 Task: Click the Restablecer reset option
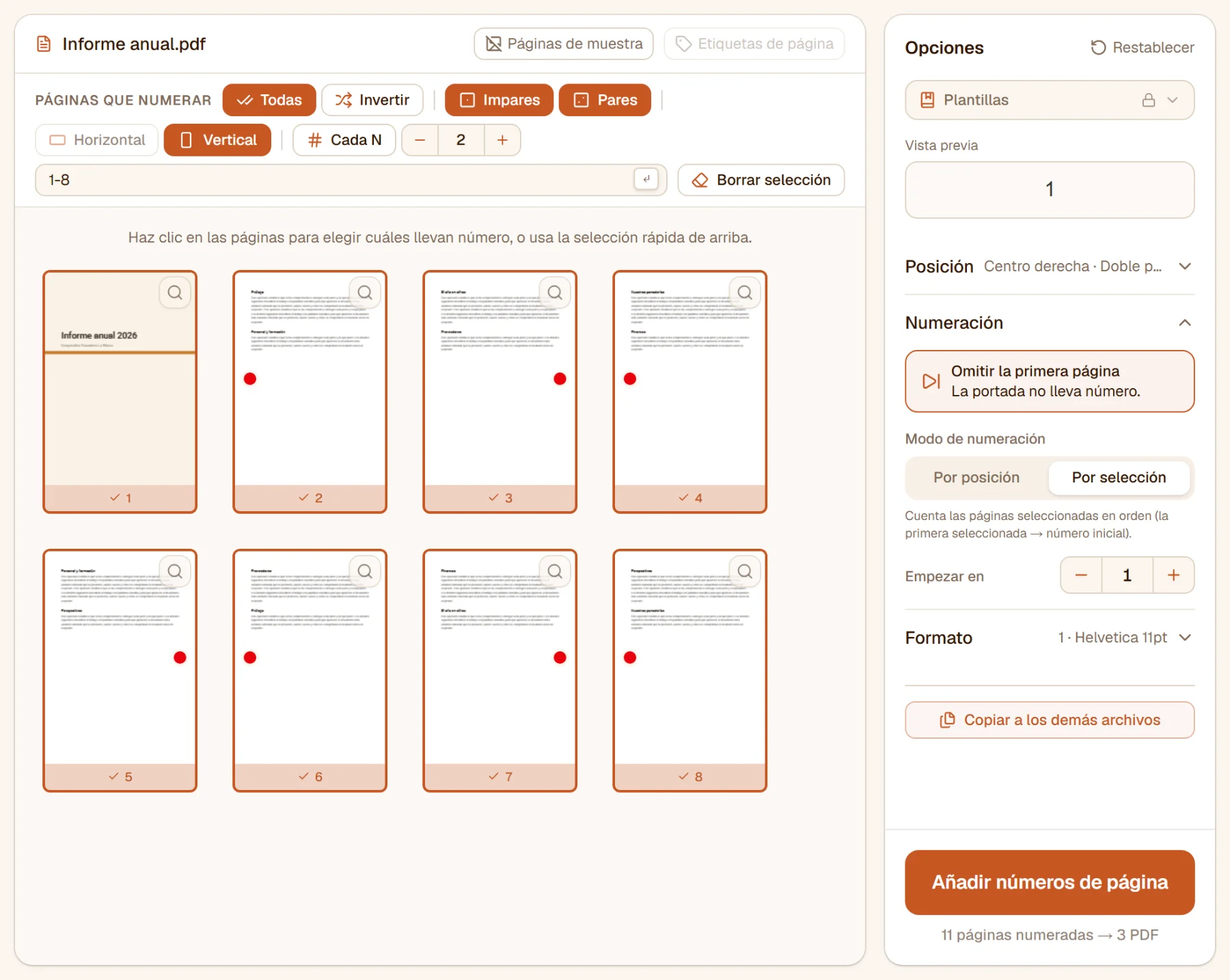tap(1143, 47)
